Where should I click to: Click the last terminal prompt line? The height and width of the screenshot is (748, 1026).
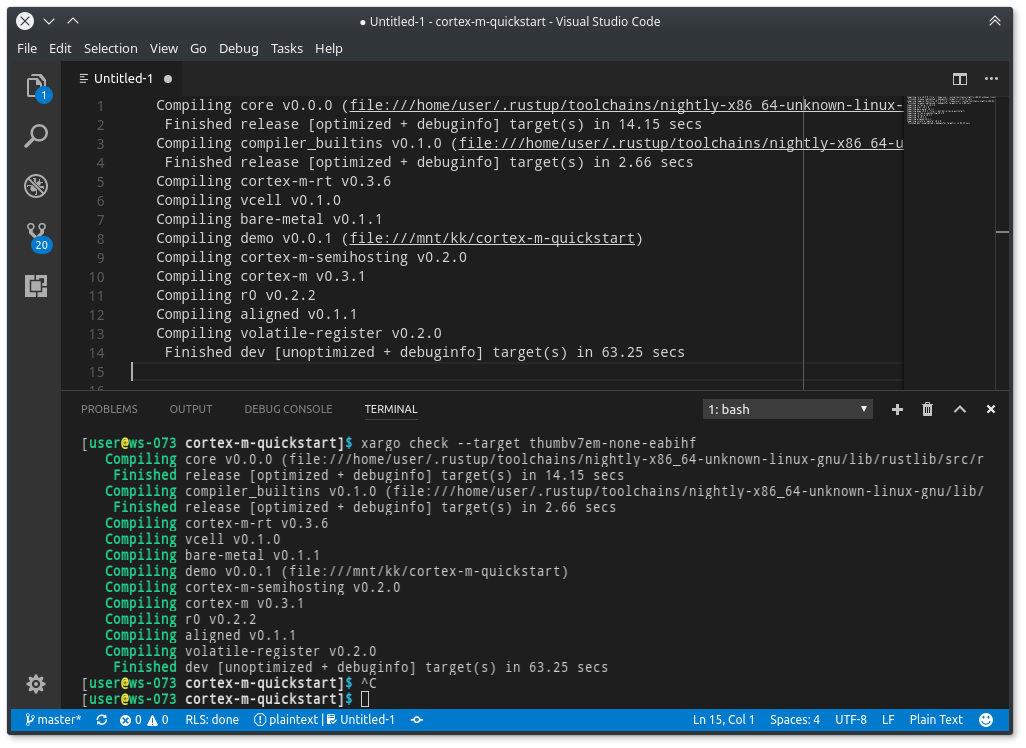[x=226, y=700]
